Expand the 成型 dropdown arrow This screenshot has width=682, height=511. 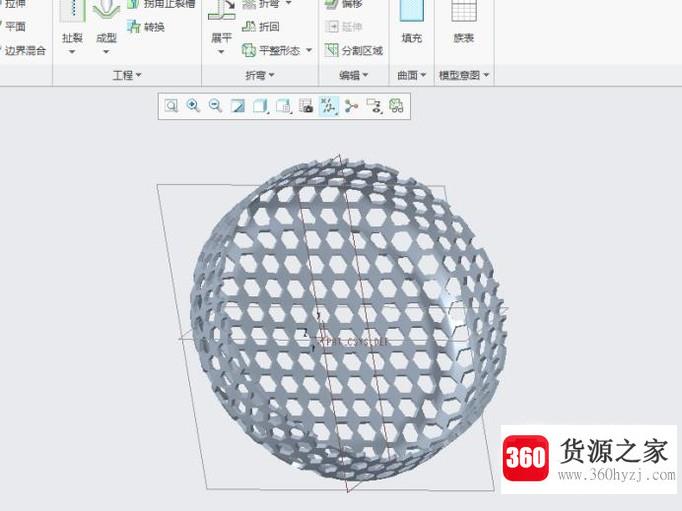point(106,52)
